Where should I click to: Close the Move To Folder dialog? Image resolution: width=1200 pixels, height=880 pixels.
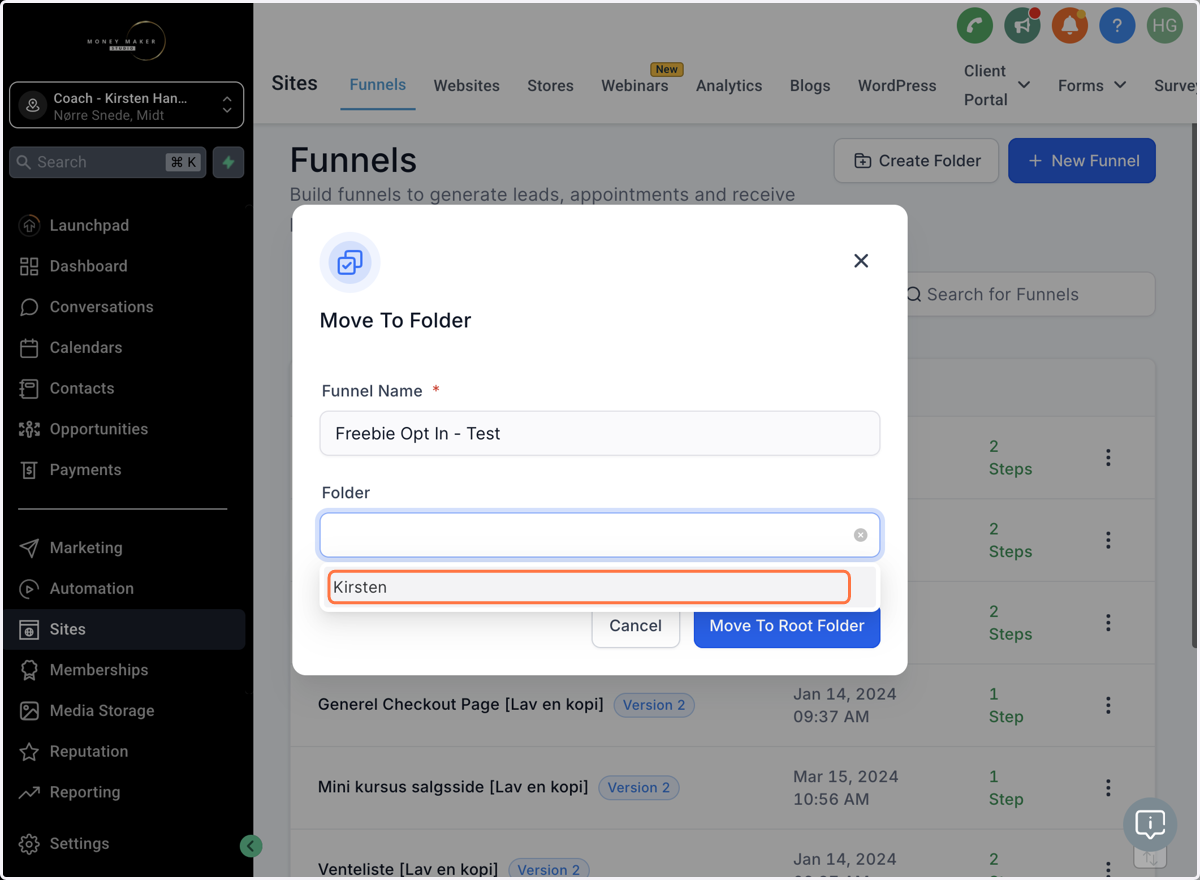861,261
